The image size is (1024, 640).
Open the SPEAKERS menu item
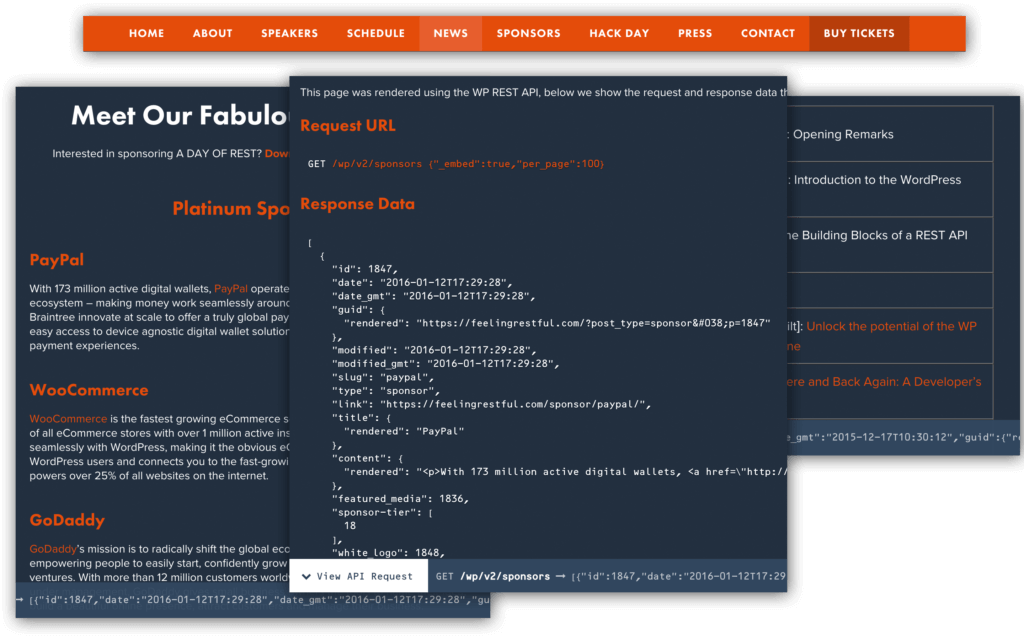tap(289, 33)
